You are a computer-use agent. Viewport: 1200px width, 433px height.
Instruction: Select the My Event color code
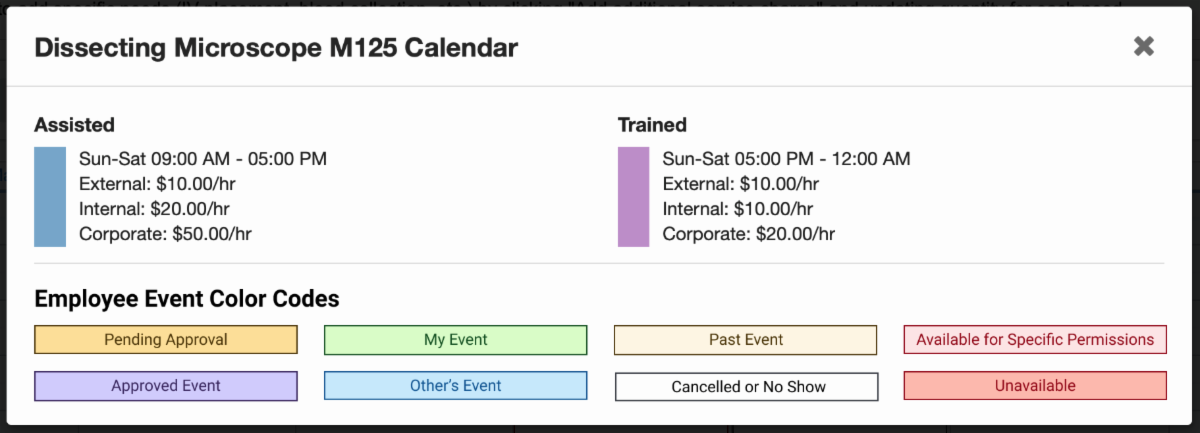pos(455,340)
